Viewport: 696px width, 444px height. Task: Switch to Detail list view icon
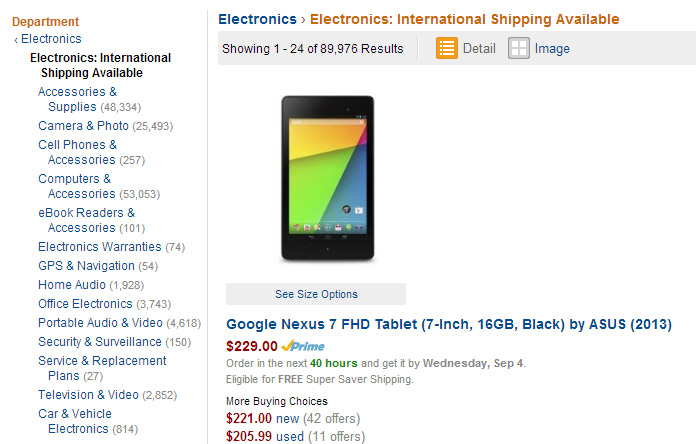tap(447, 48)
